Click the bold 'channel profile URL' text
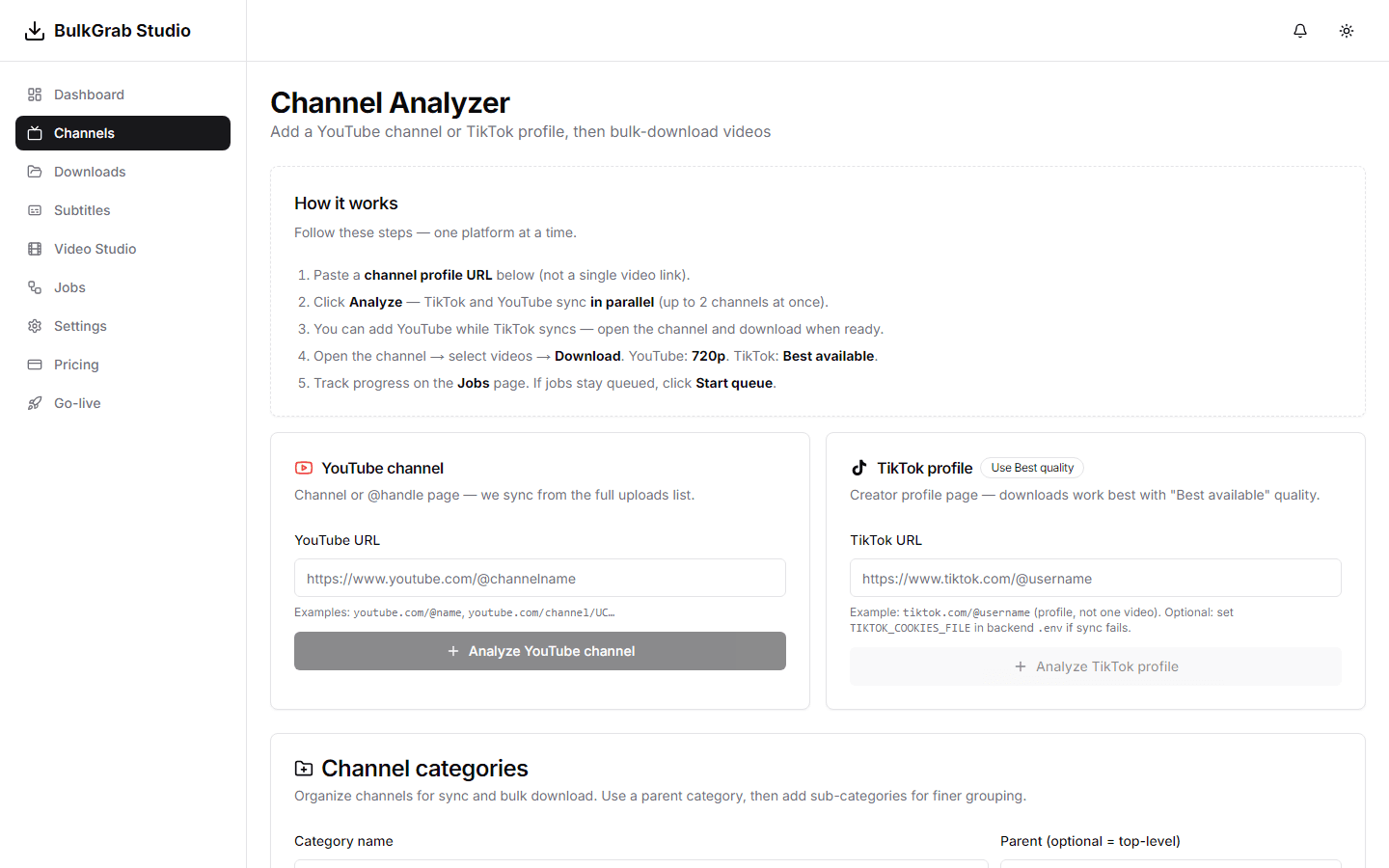Viewport: 1389px width, 868px height. 428,275
